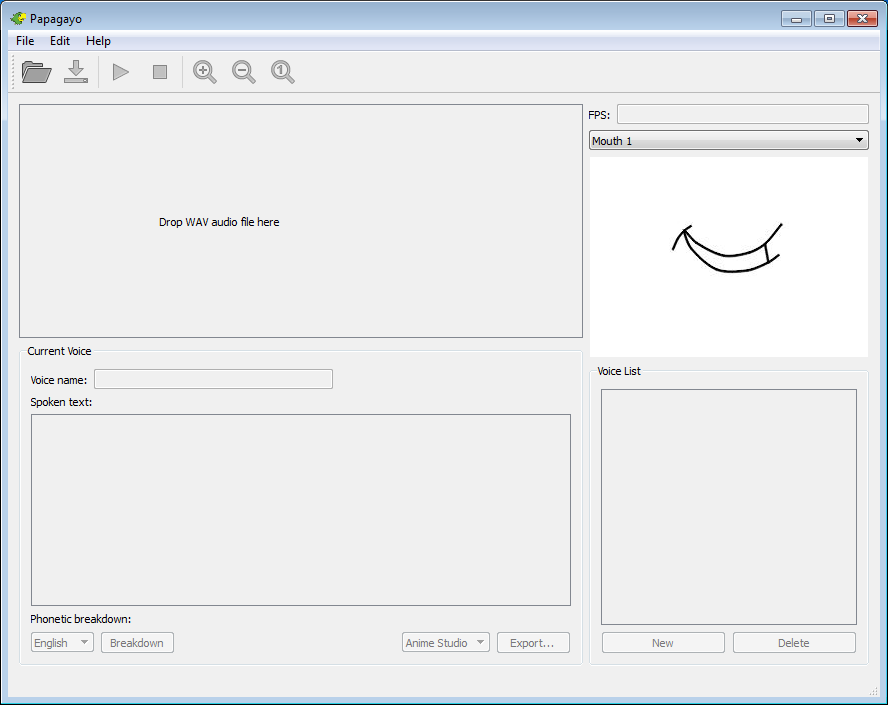
Task: Open the Help menu
Action: (x=98, y=41)
